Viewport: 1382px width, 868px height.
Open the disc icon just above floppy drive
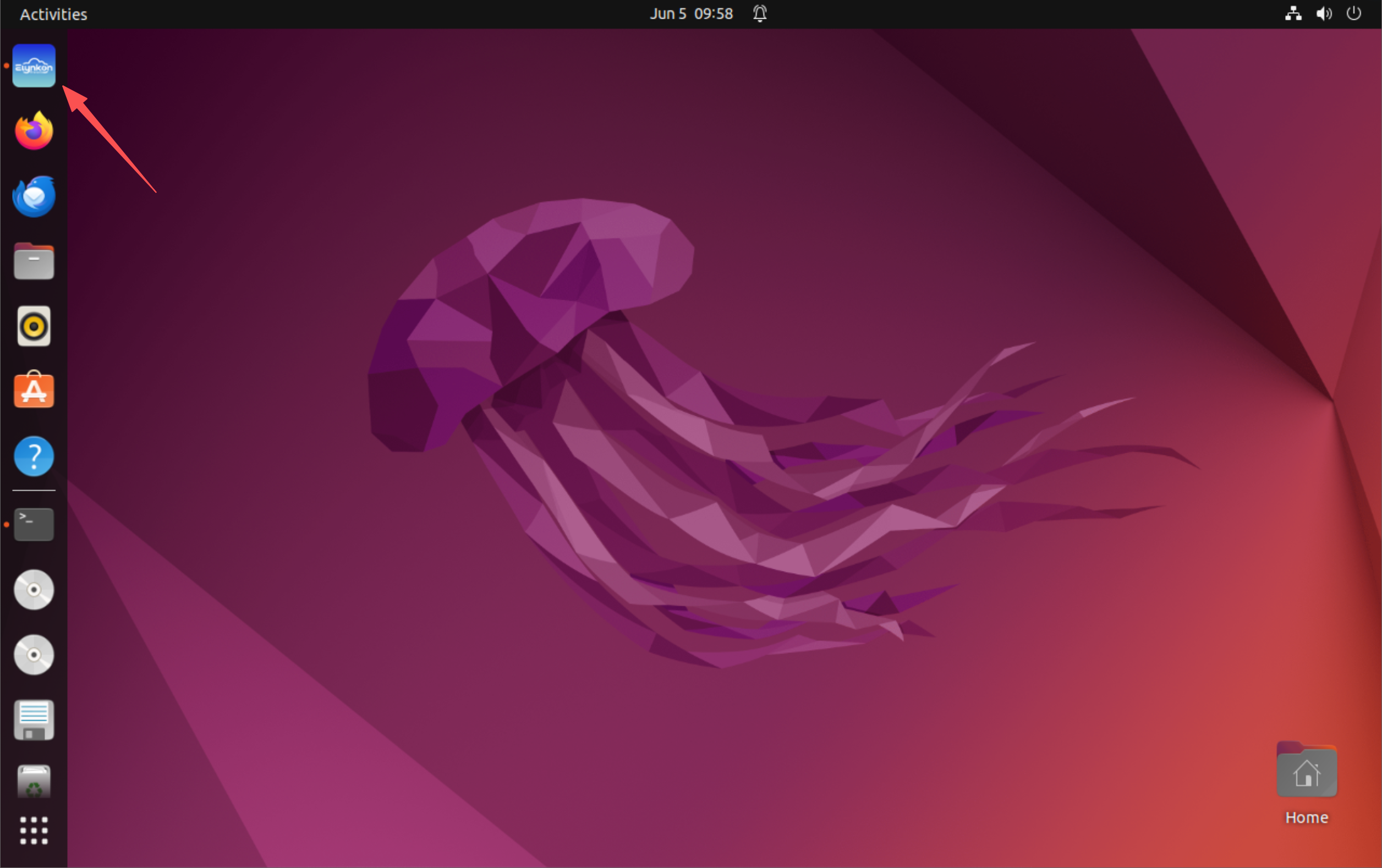click(x=34, y=655)
